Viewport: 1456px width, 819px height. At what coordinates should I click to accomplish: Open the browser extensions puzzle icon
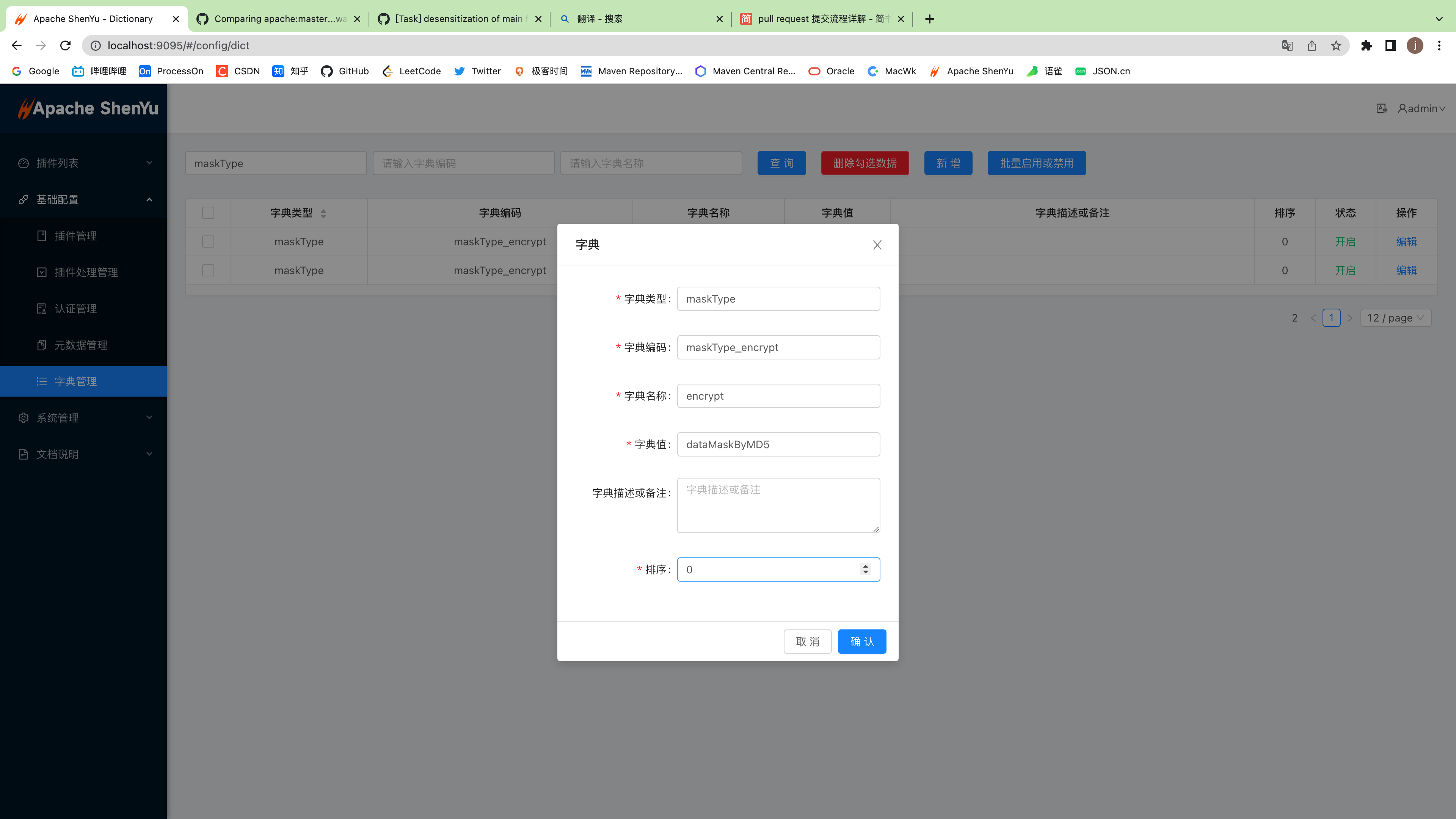[1366, 46]
